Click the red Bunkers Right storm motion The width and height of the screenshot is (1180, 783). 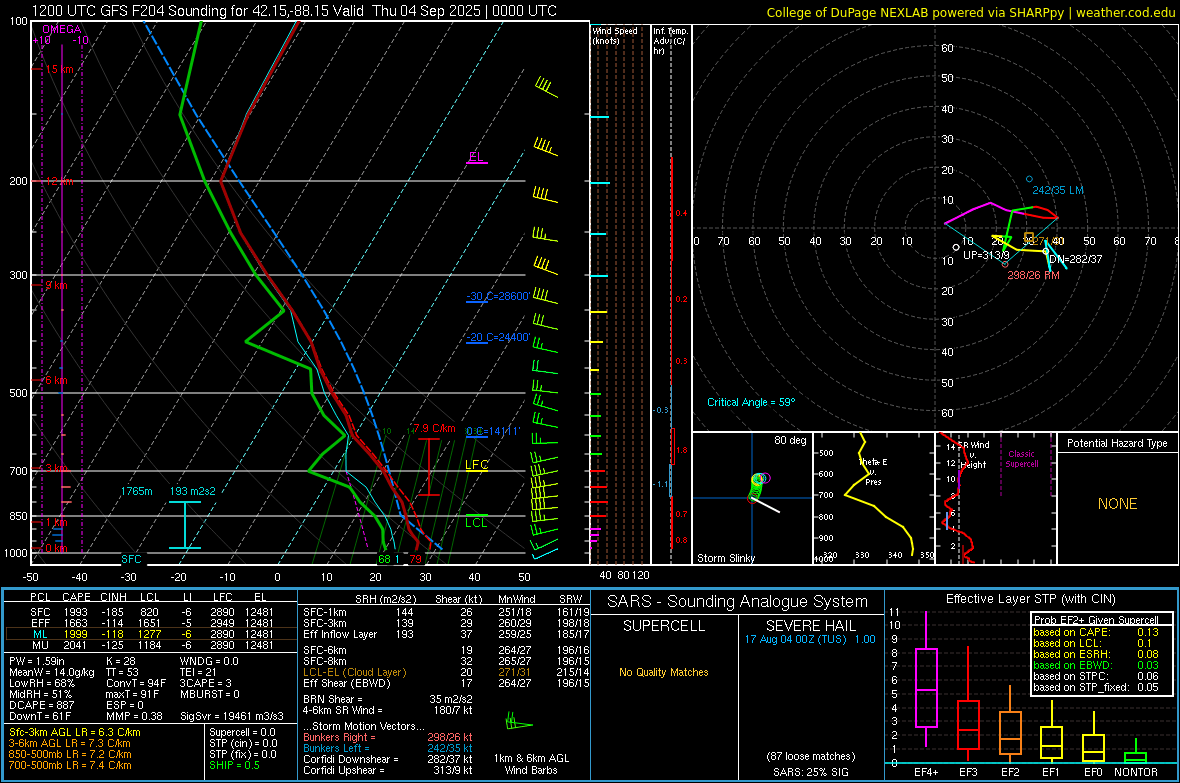tap(388, 737)
